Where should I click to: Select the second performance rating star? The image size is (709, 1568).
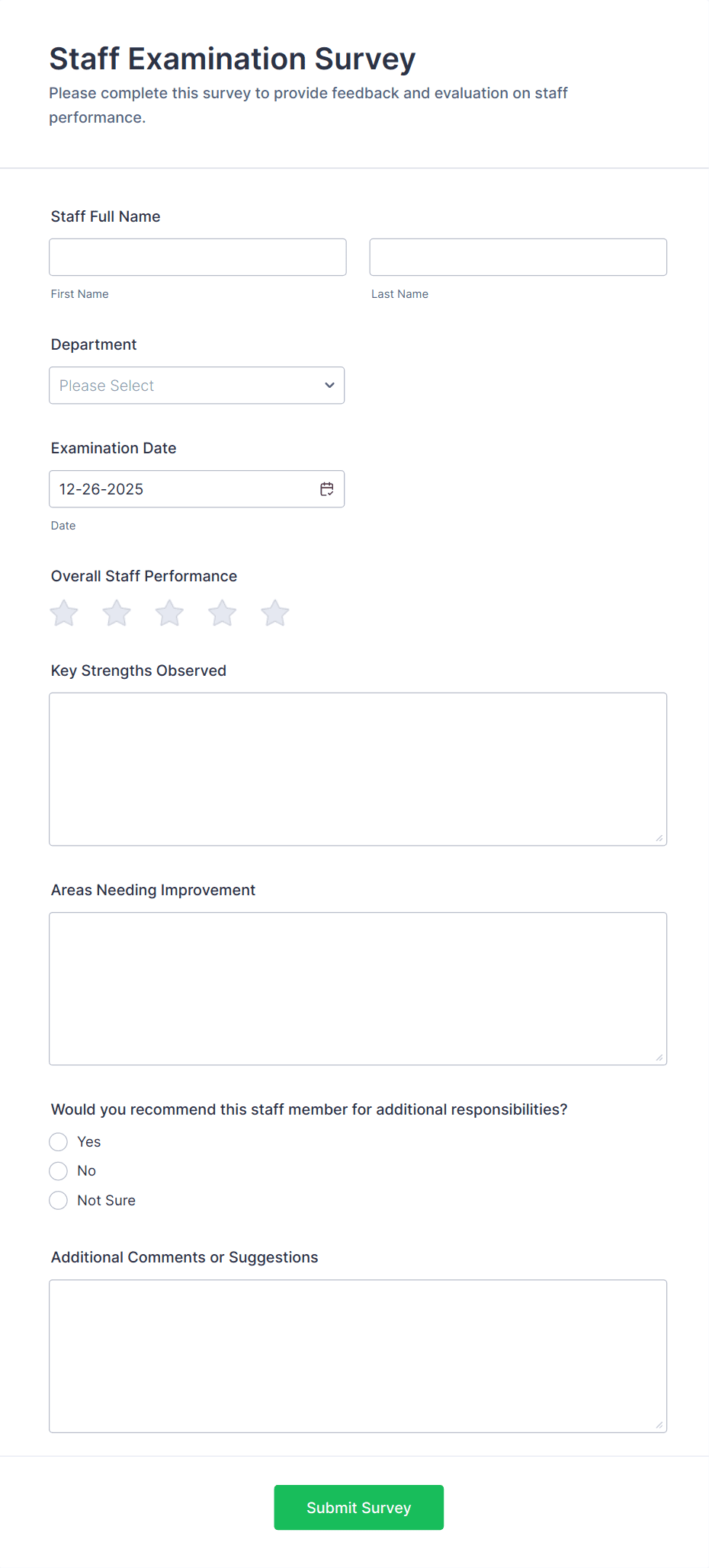pyautogui.click(x=116, y=613)
